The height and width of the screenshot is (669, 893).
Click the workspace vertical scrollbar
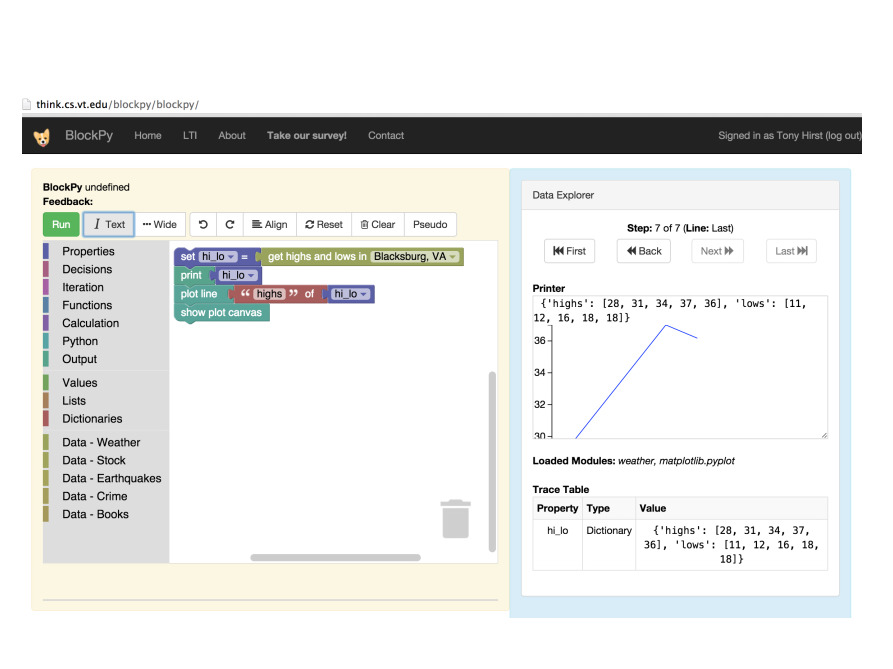click(492, 462)
